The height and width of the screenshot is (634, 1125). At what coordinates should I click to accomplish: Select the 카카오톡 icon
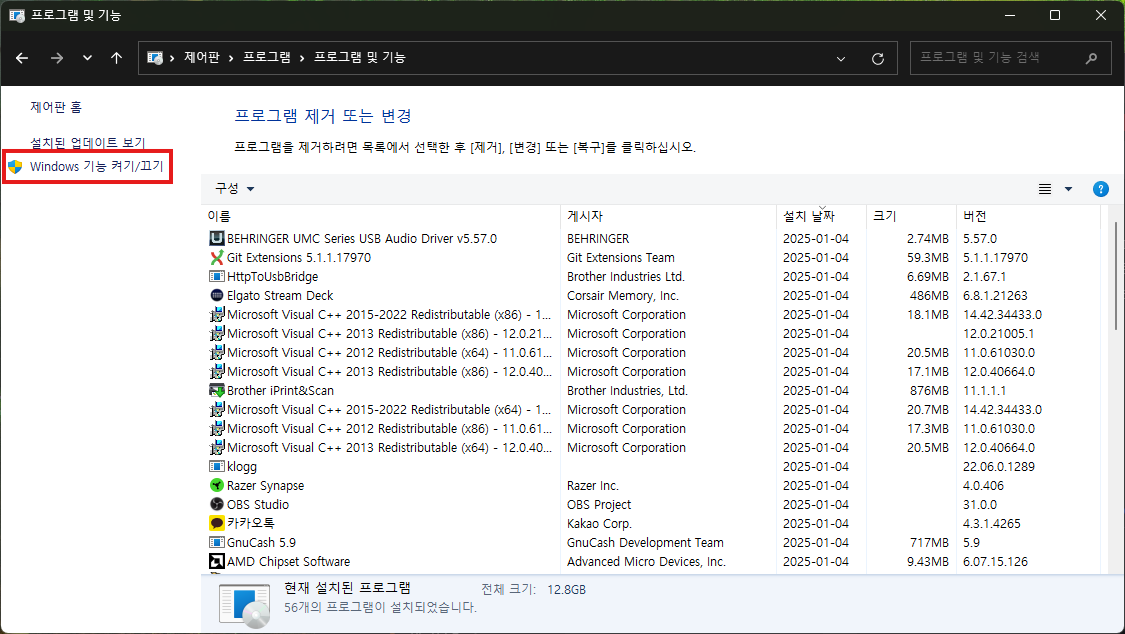point(217,523)
